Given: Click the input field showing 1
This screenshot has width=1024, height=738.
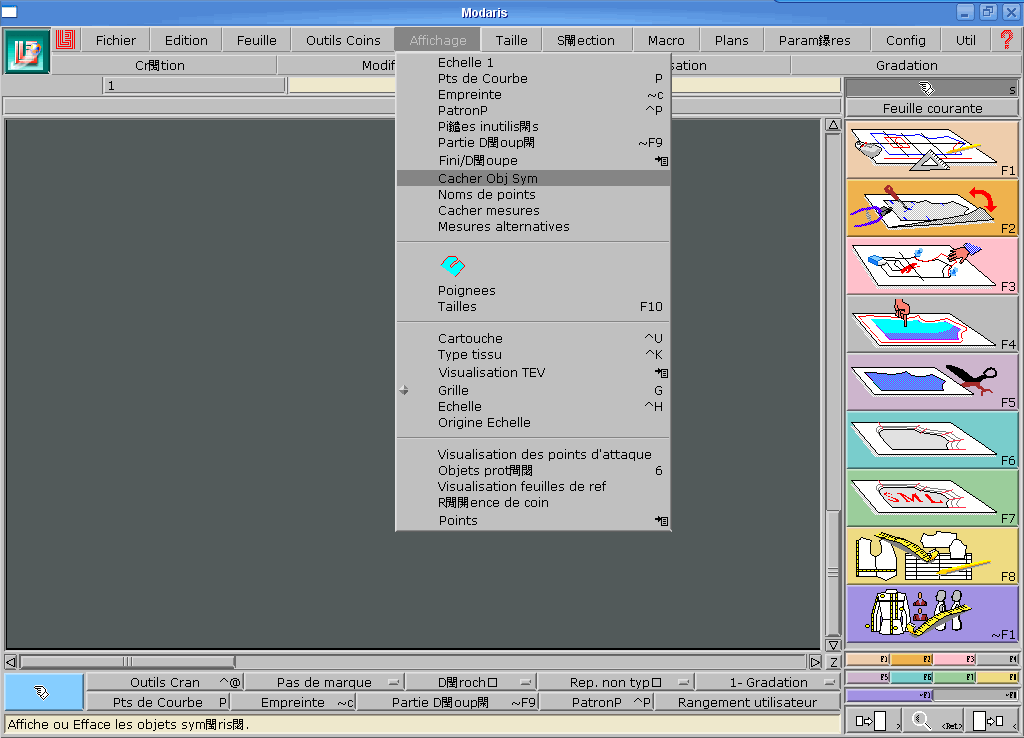Looking at the screenshot, I should click(x=194, y=86).
